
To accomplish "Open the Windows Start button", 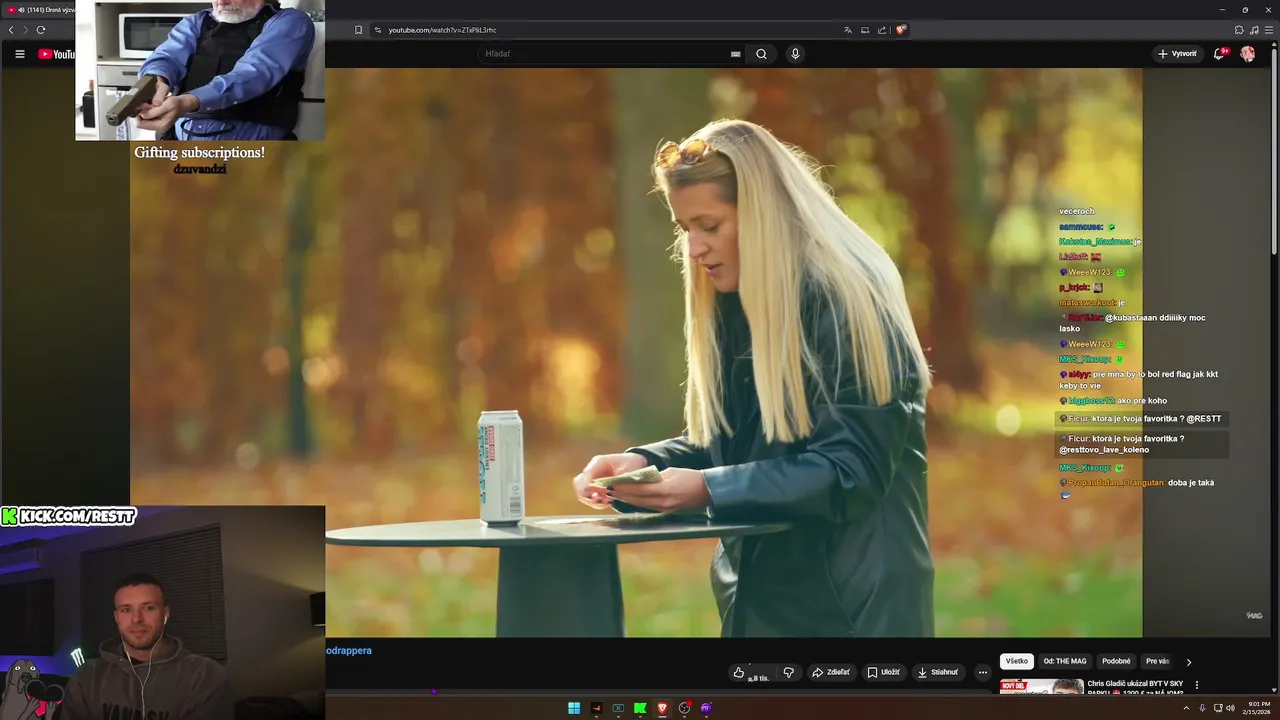I will coord(574,708).
